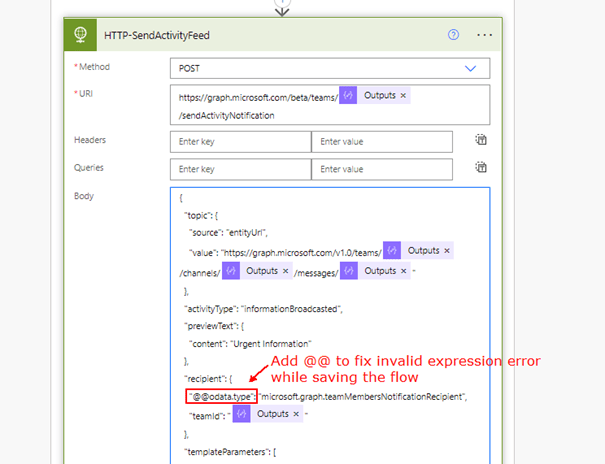Remove the Outputs token after v1.0/teams/ in Body
605x464 pixels.
pos(447,250)
